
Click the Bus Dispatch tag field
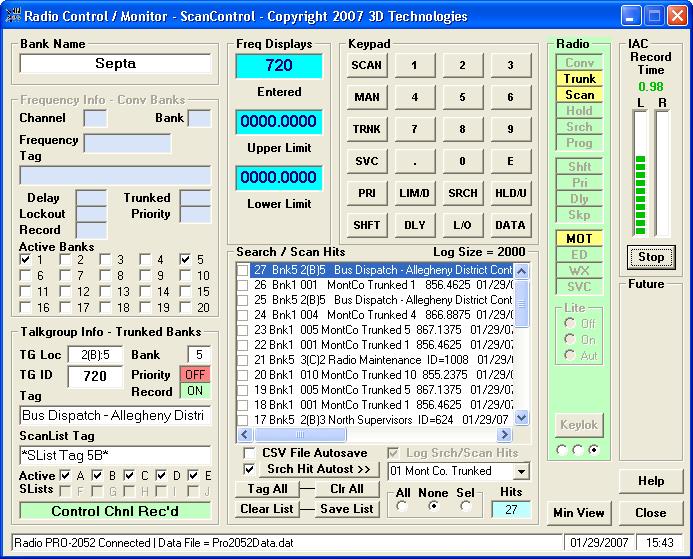click(115, 415)
